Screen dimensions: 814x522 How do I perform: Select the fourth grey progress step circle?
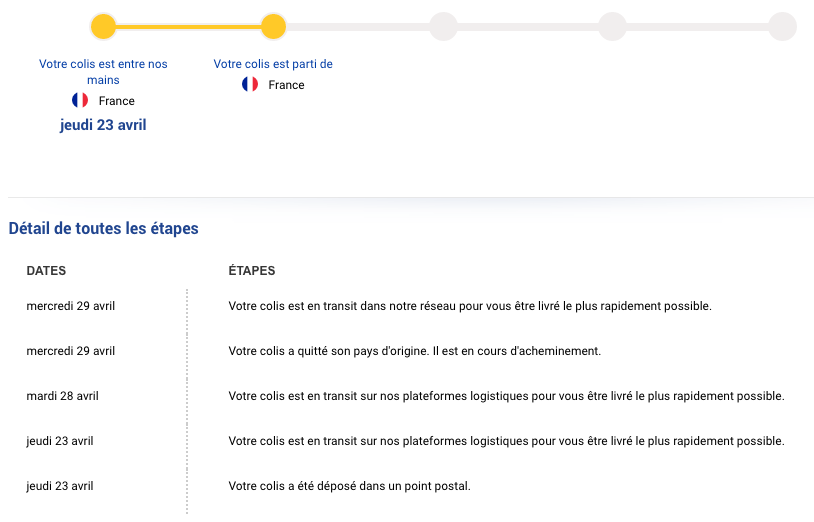[613, 26]
